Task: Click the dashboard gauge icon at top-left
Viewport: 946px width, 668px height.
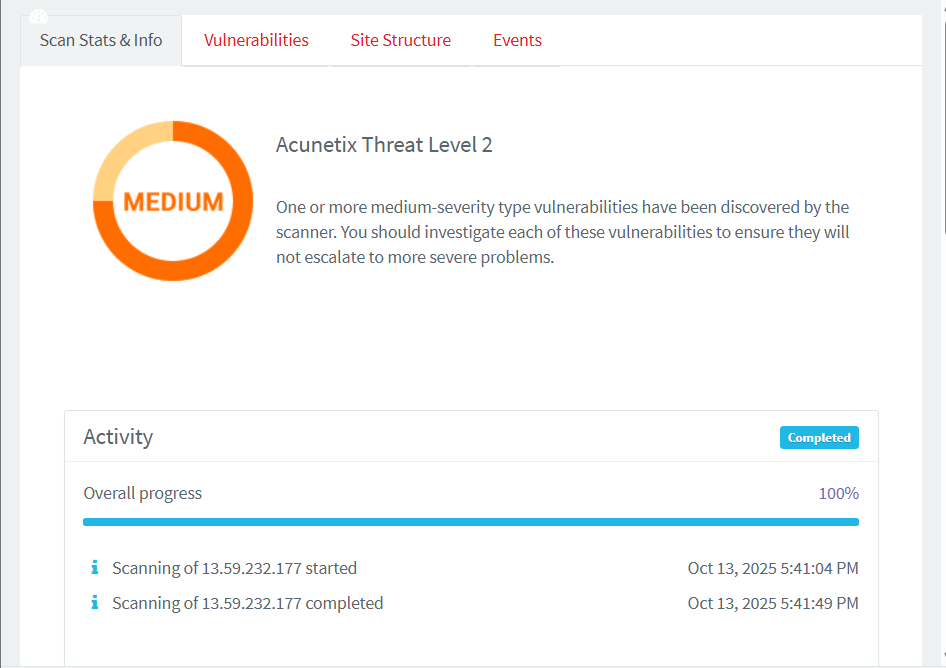Action: (39, 16)
